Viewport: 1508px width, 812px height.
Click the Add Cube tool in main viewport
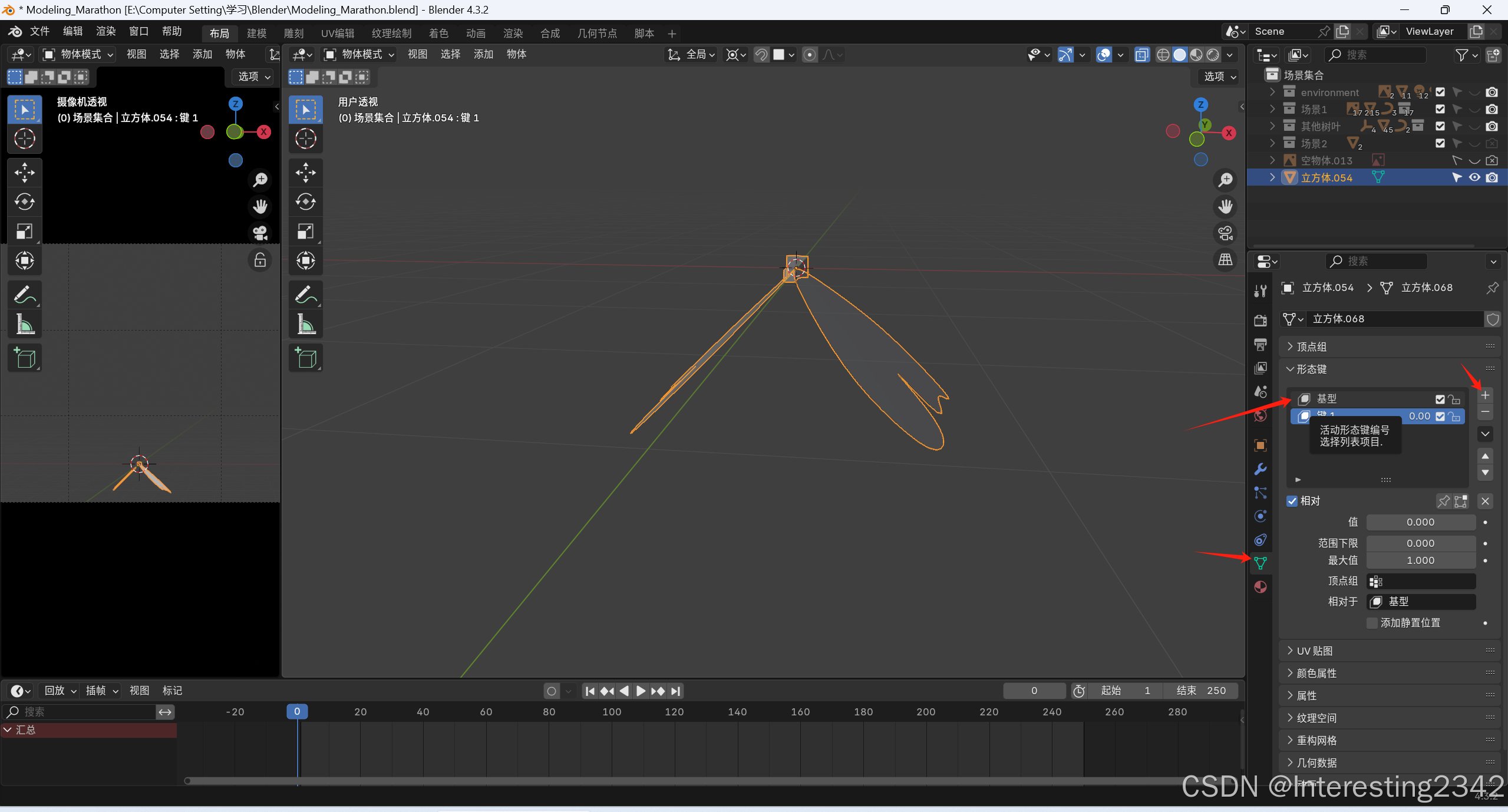click(x=305, y=358)
